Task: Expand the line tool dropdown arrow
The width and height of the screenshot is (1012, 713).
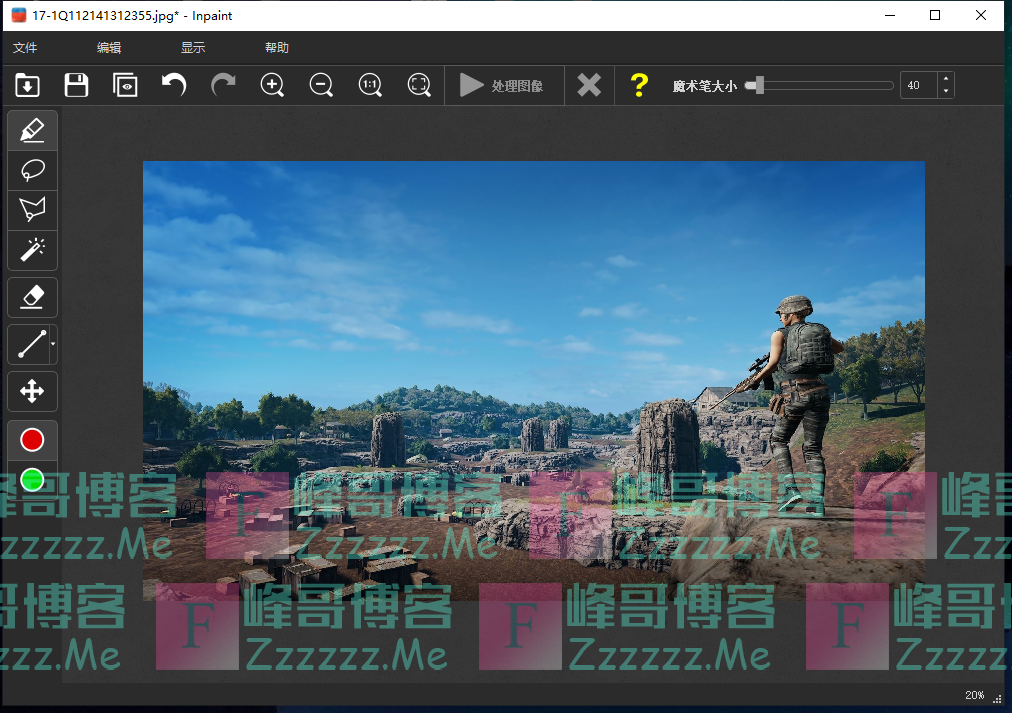Action: click(52, 345)
